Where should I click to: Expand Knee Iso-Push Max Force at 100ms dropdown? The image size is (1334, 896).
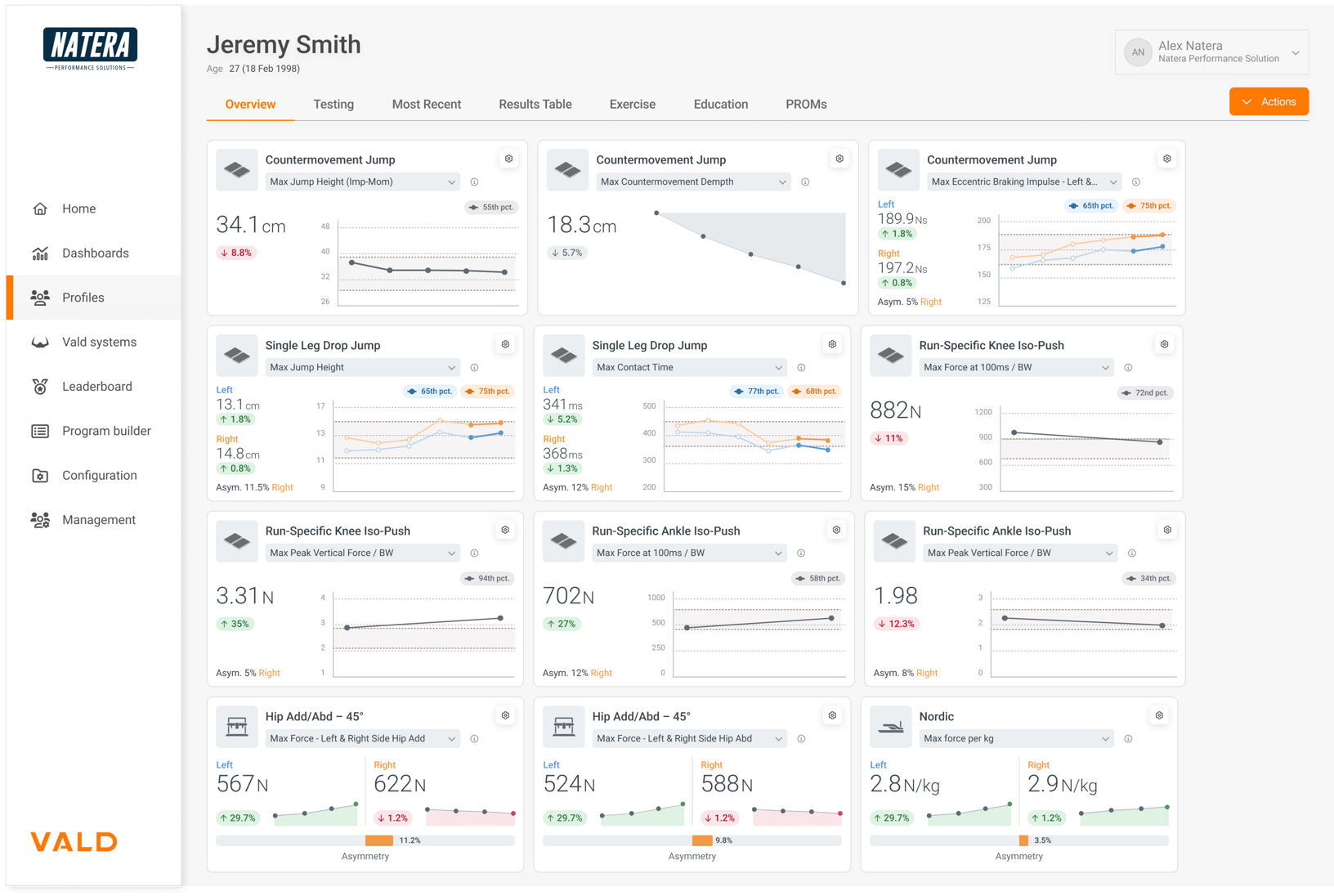1017,368
